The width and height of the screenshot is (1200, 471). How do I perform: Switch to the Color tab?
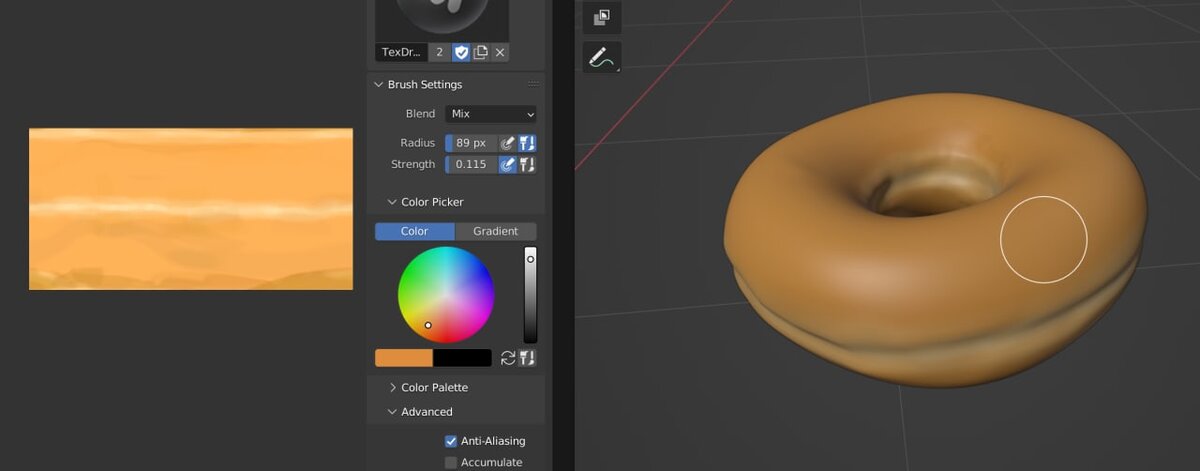[x=415, y=231]
